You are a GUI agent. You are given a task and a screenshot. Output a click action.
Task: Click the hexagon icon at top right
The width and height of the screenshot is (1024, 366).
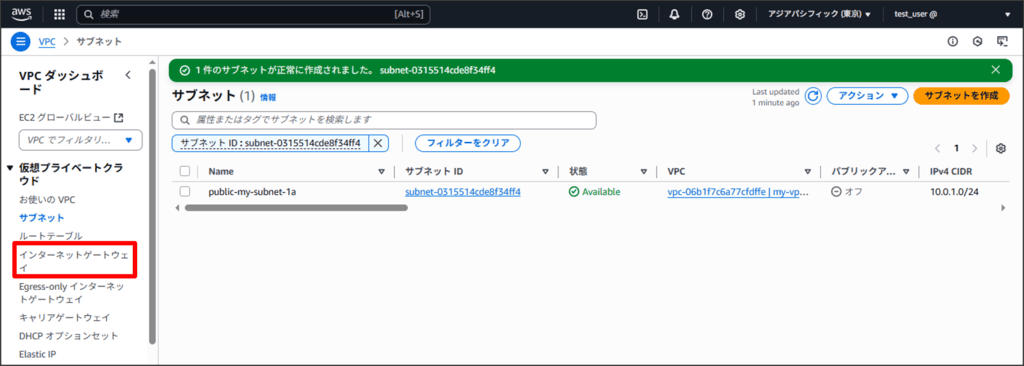[x=978, y=42]
